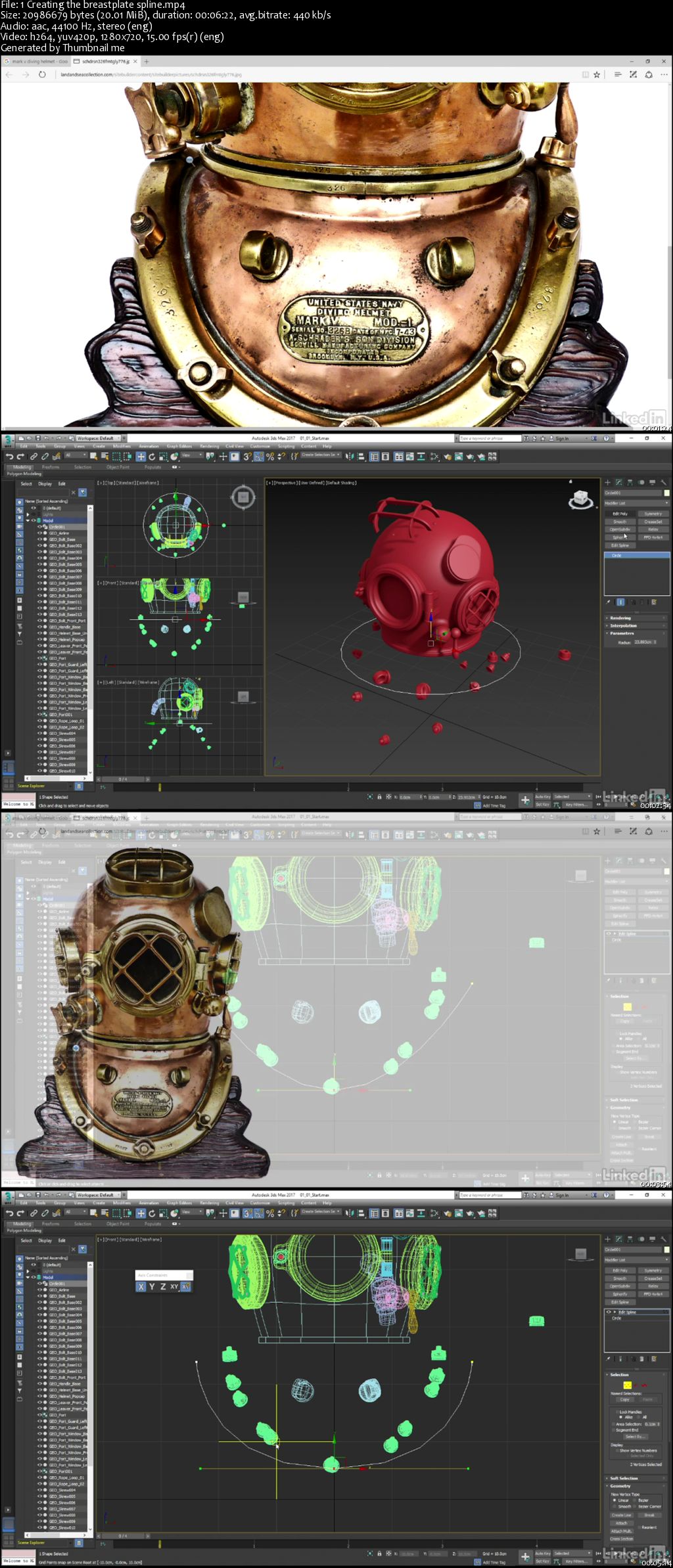Select the Move tool in the 00:05:14 frame
Screen dimensions: 673x1568
(141, 1213)
